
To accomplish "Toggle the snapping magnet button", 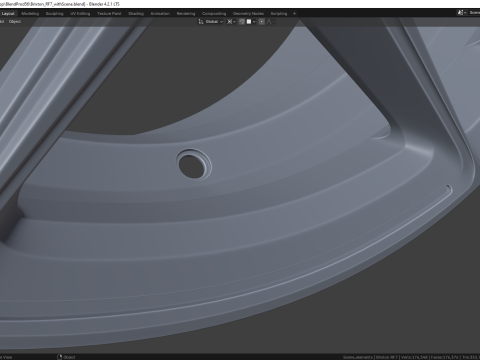I will coord(242,22).
